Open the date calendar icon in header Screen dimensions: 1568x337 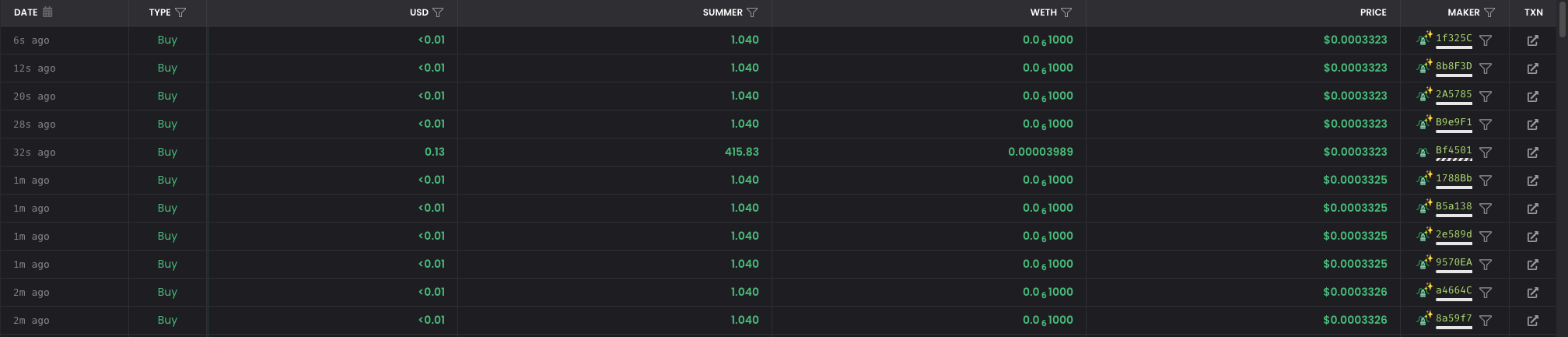pyautogui.click(x=47, y=12)
